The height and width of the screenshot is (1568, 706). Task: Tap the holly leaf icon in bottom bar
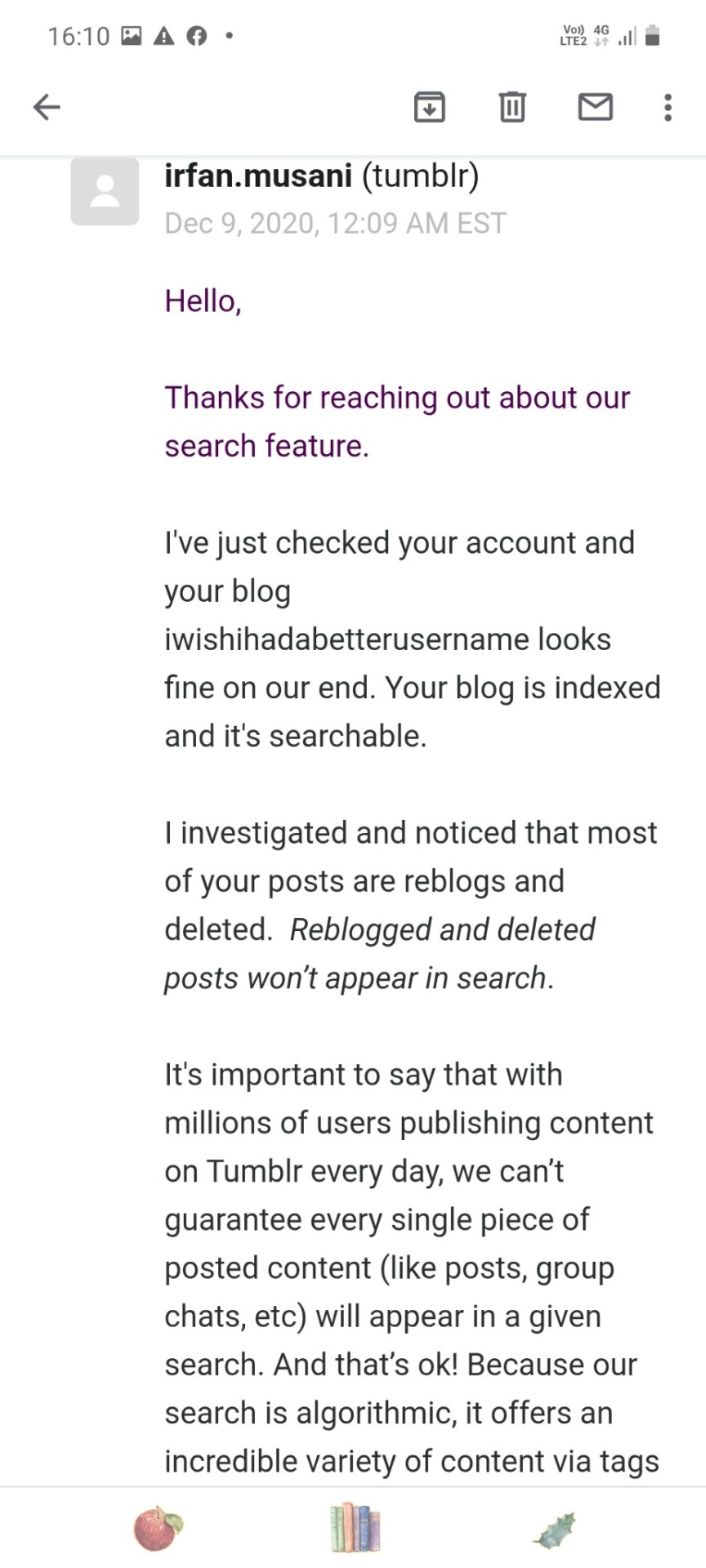pos(556,1529)
